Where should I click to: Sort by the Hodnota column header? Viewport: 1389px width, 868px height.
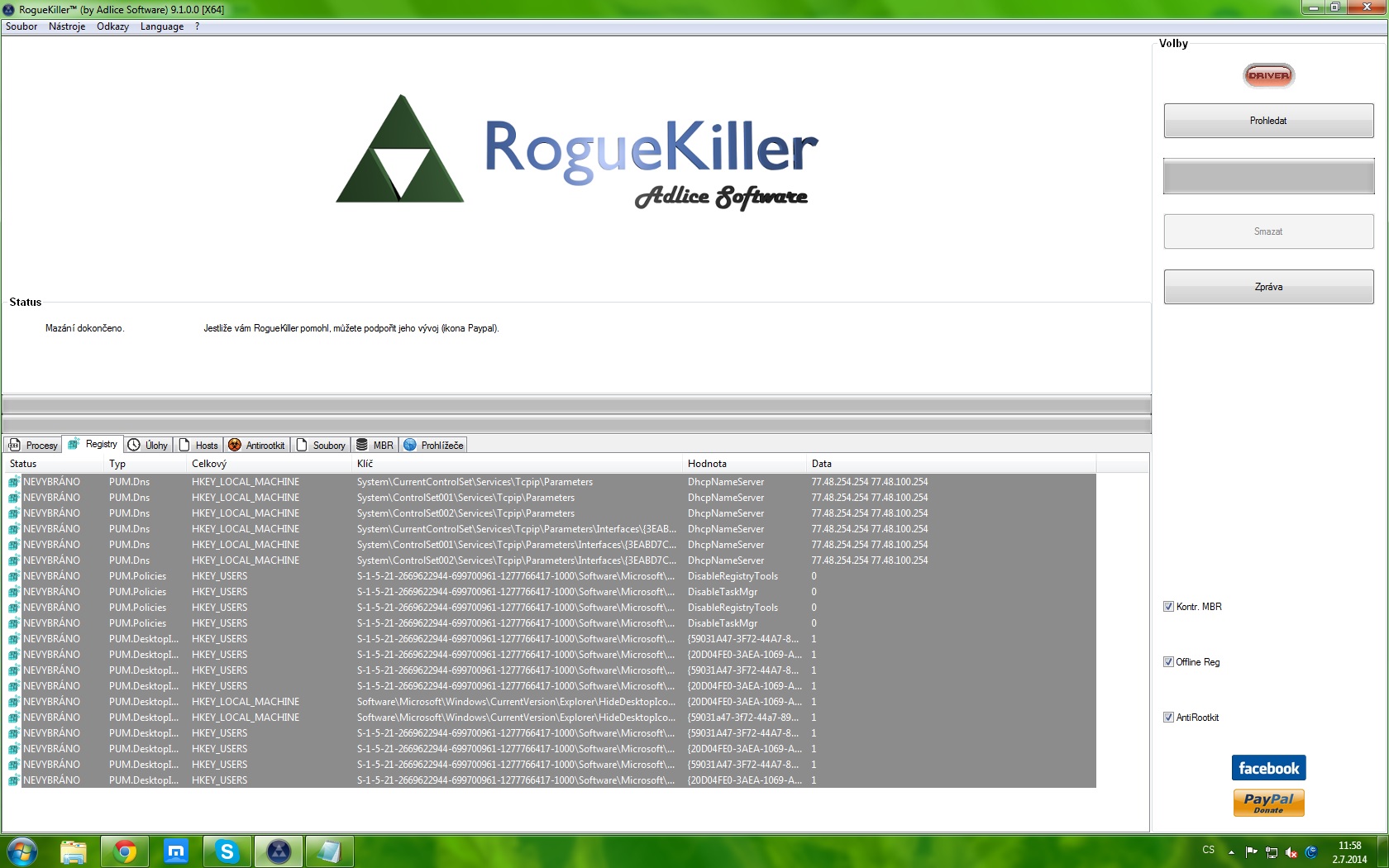pyautogui.click(x=744, y=464)
